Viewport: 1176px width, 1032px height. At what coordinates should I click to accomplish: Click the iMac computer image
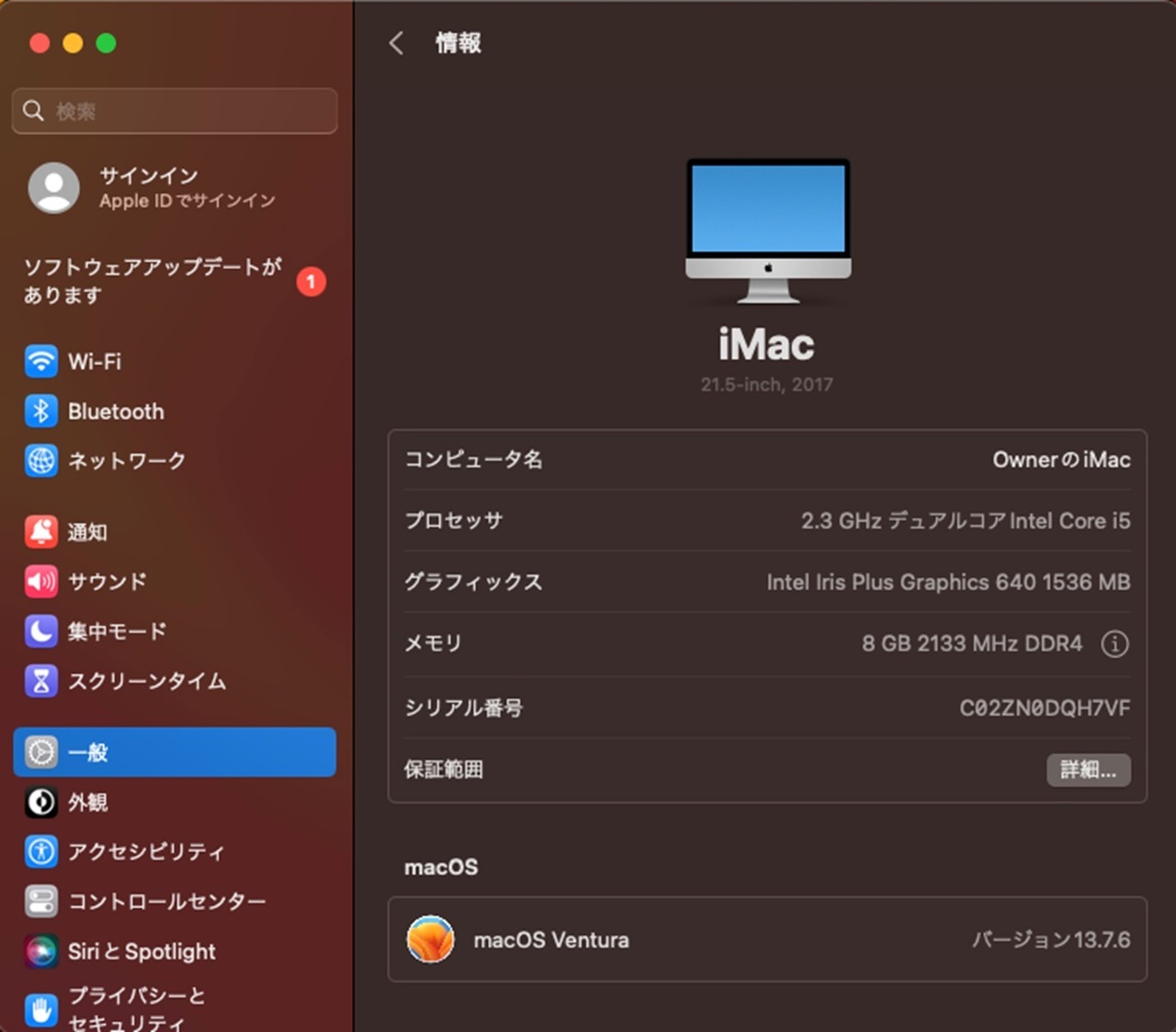coord(768,231)
